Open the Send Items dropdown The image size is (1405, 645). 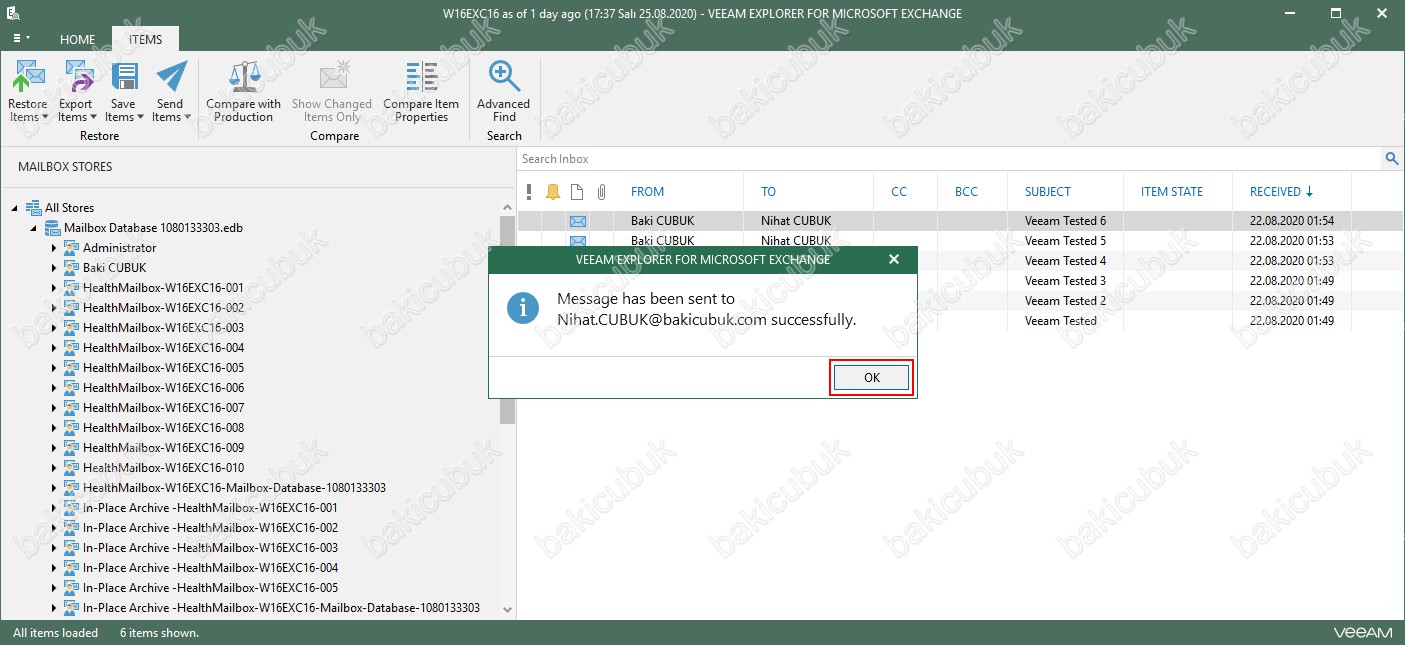coord(171,91)
